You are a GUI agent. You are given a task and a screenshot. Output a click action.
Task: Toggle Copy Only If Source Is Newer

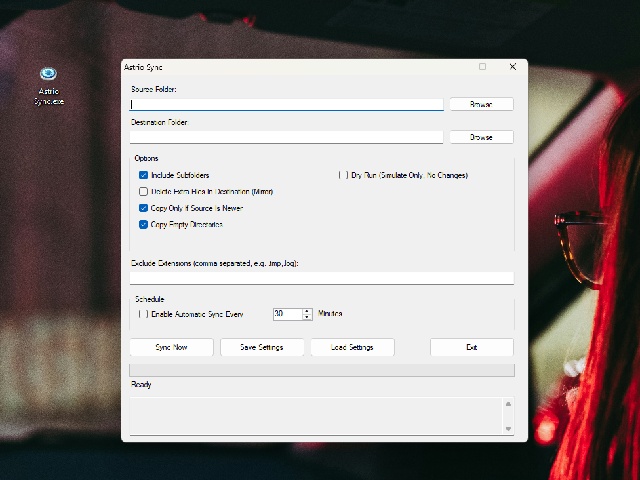[x=143, y=208]
